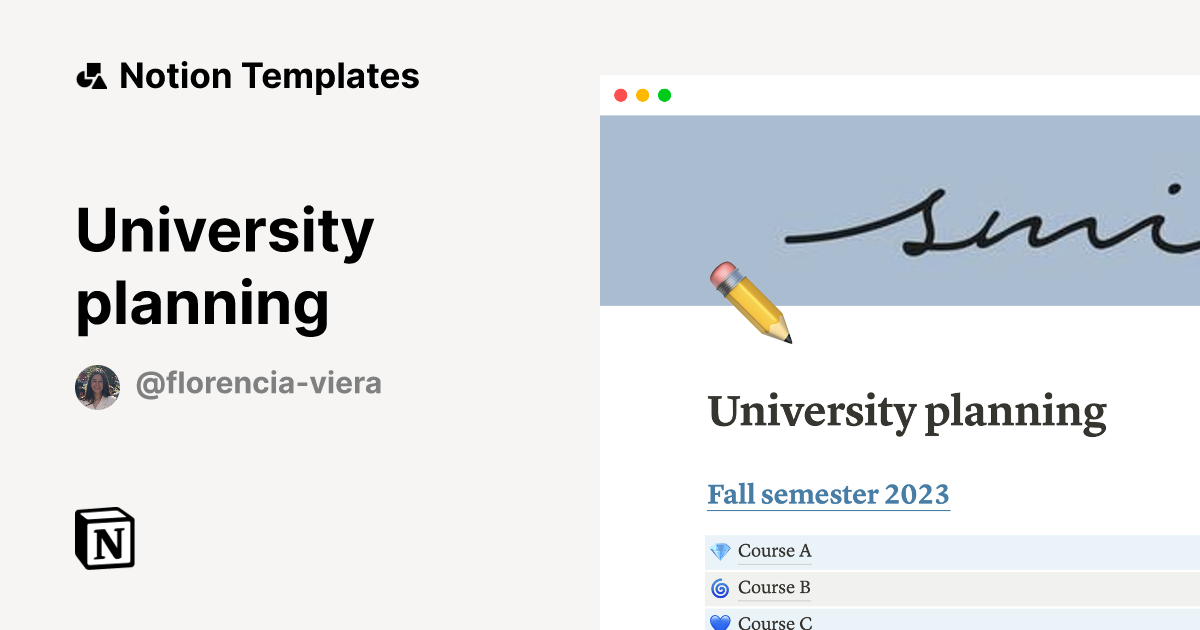Open the Fall semester 2023 page link
This screenshot has width=1200, height=630.
coord(828,494)
